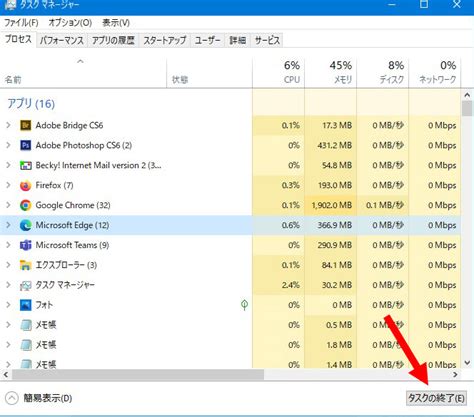This screenshot has width=474, height=417.
Task: Sort by the ディスク column header
Action: click(383, 72)
